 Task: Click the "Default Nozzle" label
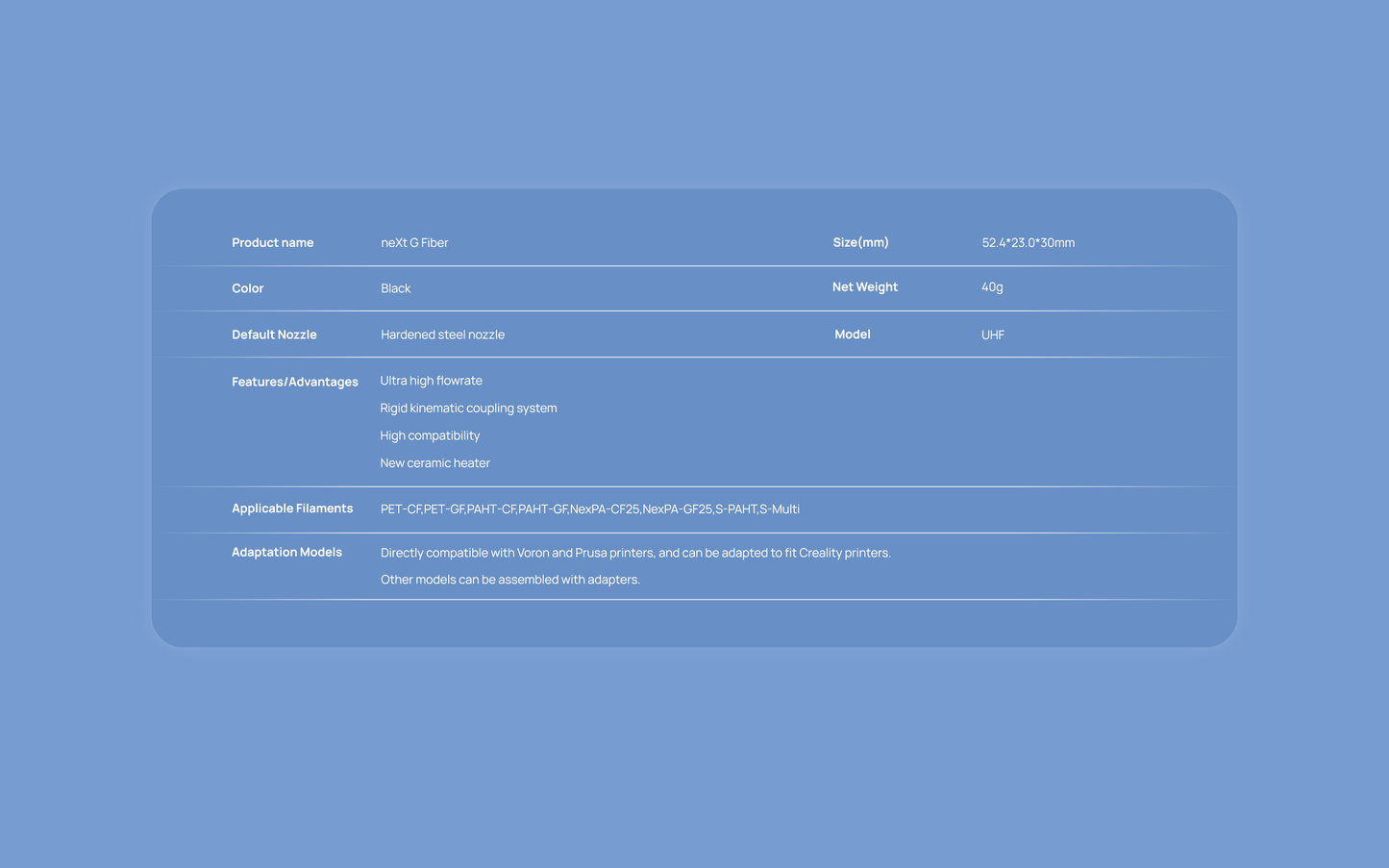(274, 335)
